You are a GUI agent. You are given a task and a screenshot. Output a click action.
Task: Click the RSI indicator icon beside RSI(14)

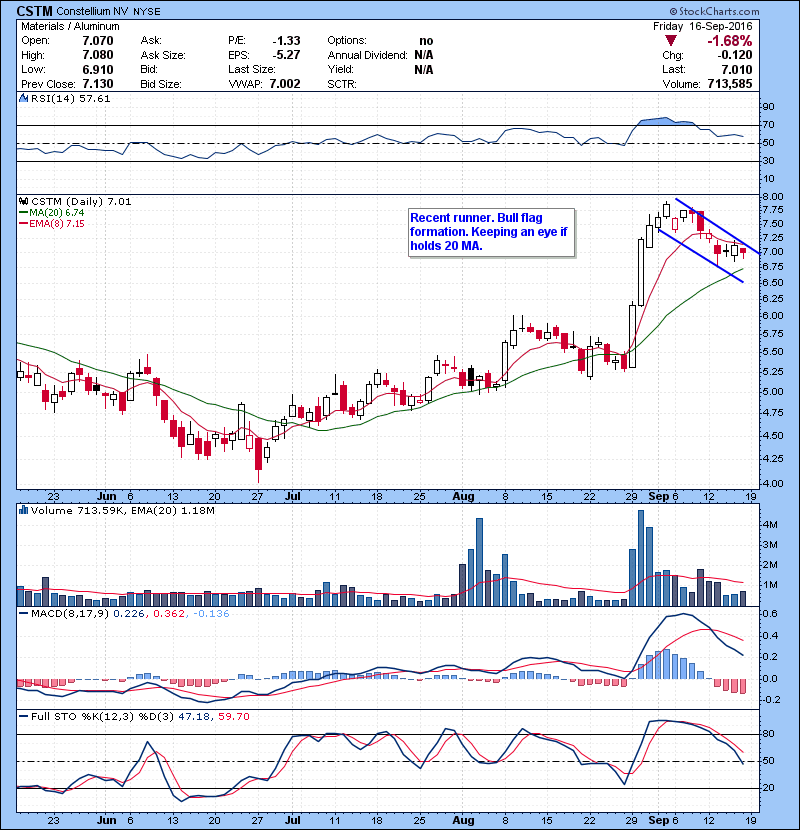click(x=23, y=98)
